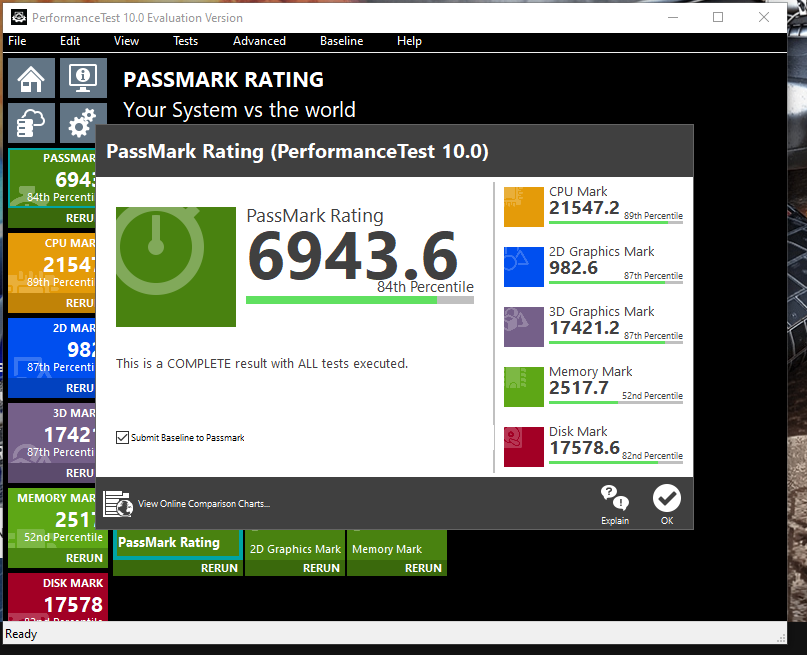Screen dimensions: 807x655
Task: Click RERUN under PassMark Rating tile
Action: (219, 568)
